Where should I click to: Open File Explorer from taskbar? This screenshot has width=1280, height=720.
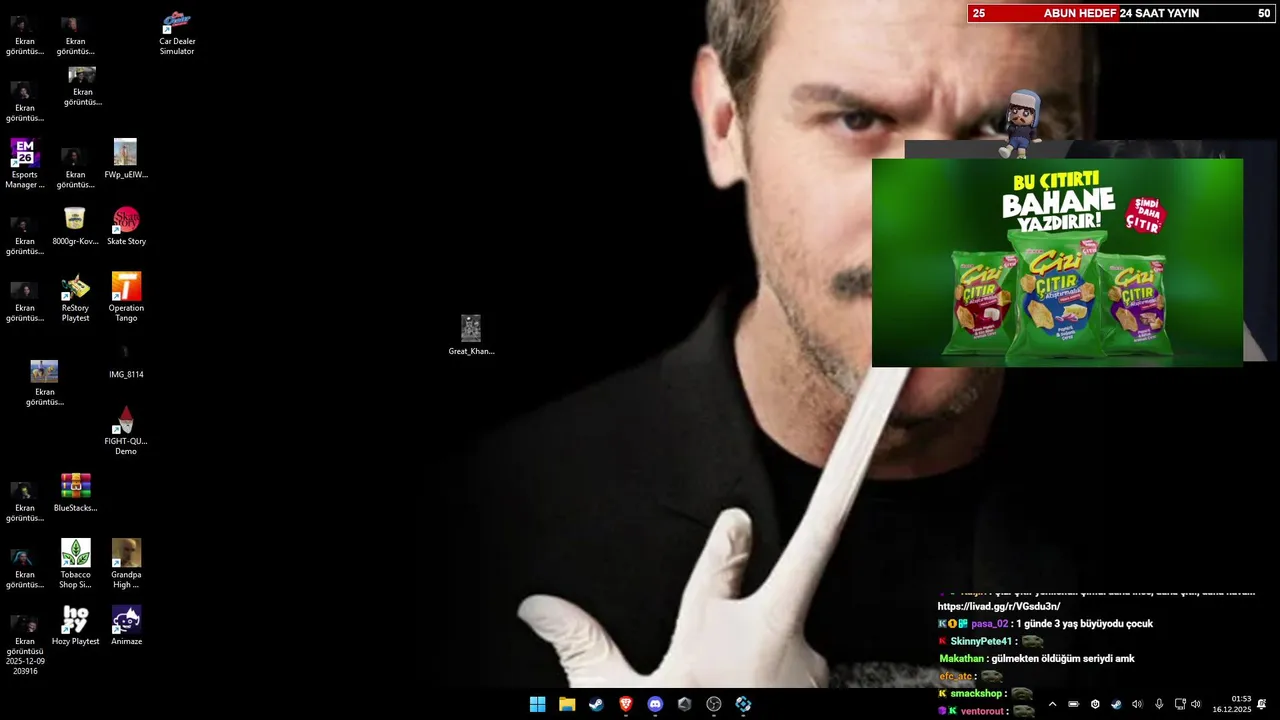[567, 704]
